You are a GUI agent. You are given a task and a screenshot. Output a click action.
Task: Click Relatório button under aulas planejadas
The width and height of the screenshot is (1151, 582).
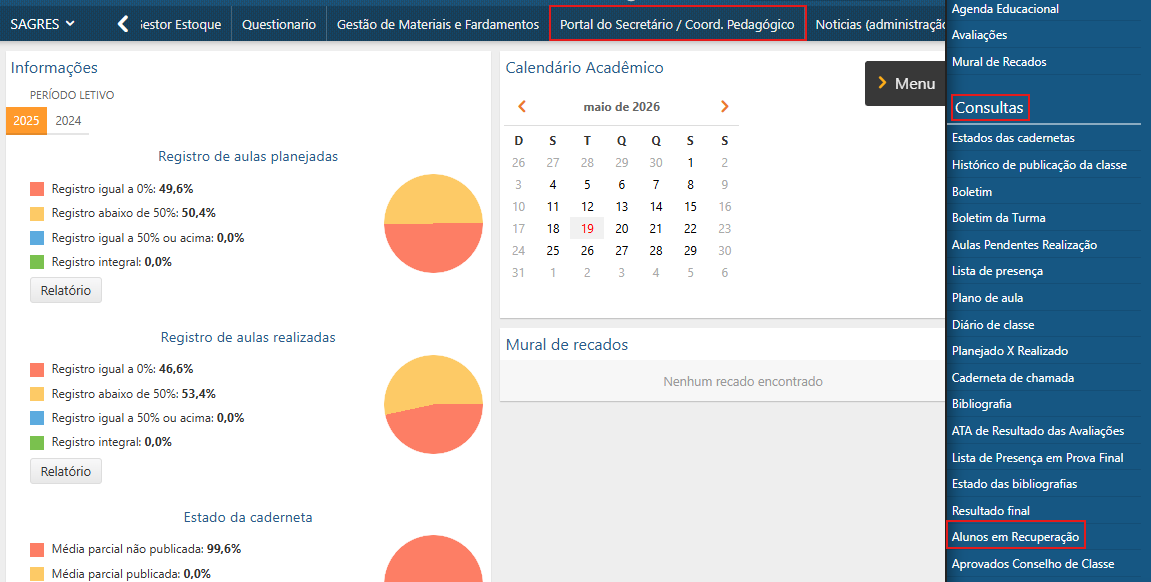pos(65,291)
